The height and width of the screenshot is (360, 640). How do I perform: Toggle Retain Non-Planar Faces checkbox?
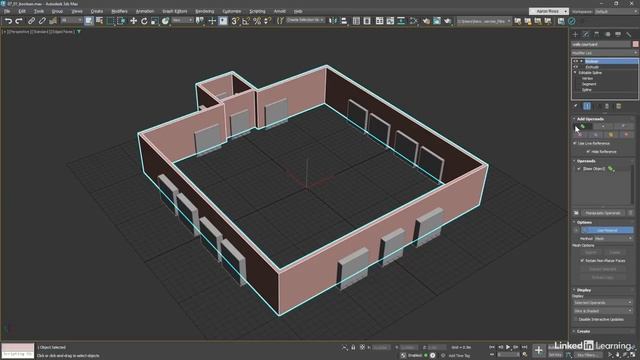(x=582, y=260)
